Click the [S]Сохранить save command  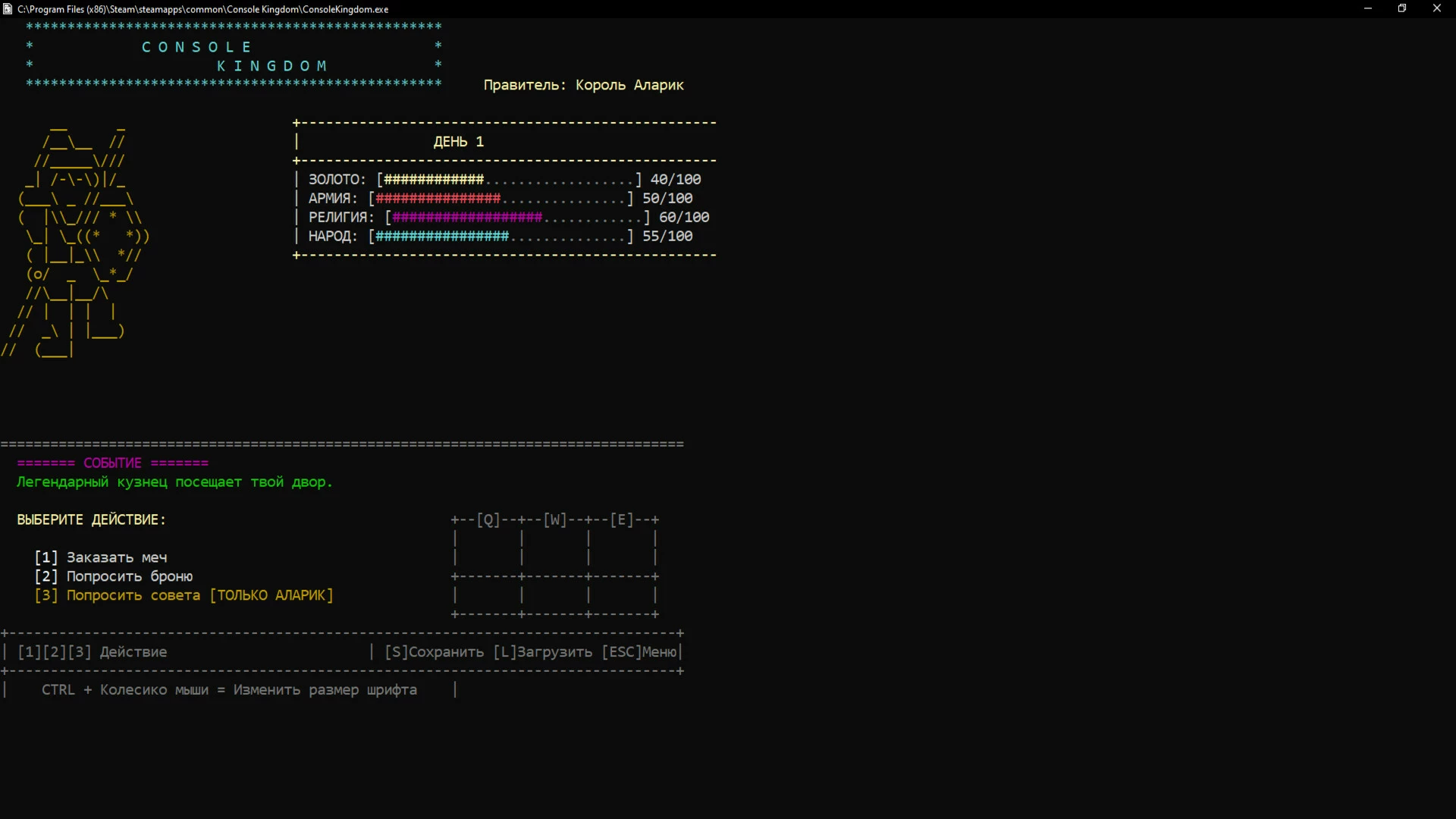[x=434, y=652]
